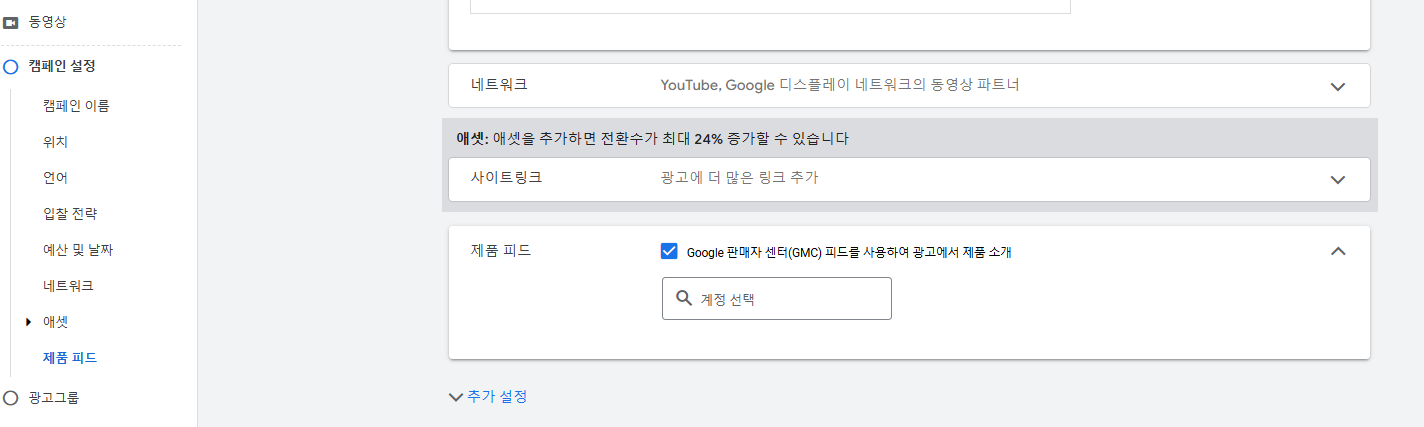Click the 광고그룹 step circle icon
The image size is (1424, 427).
point(11,398)
